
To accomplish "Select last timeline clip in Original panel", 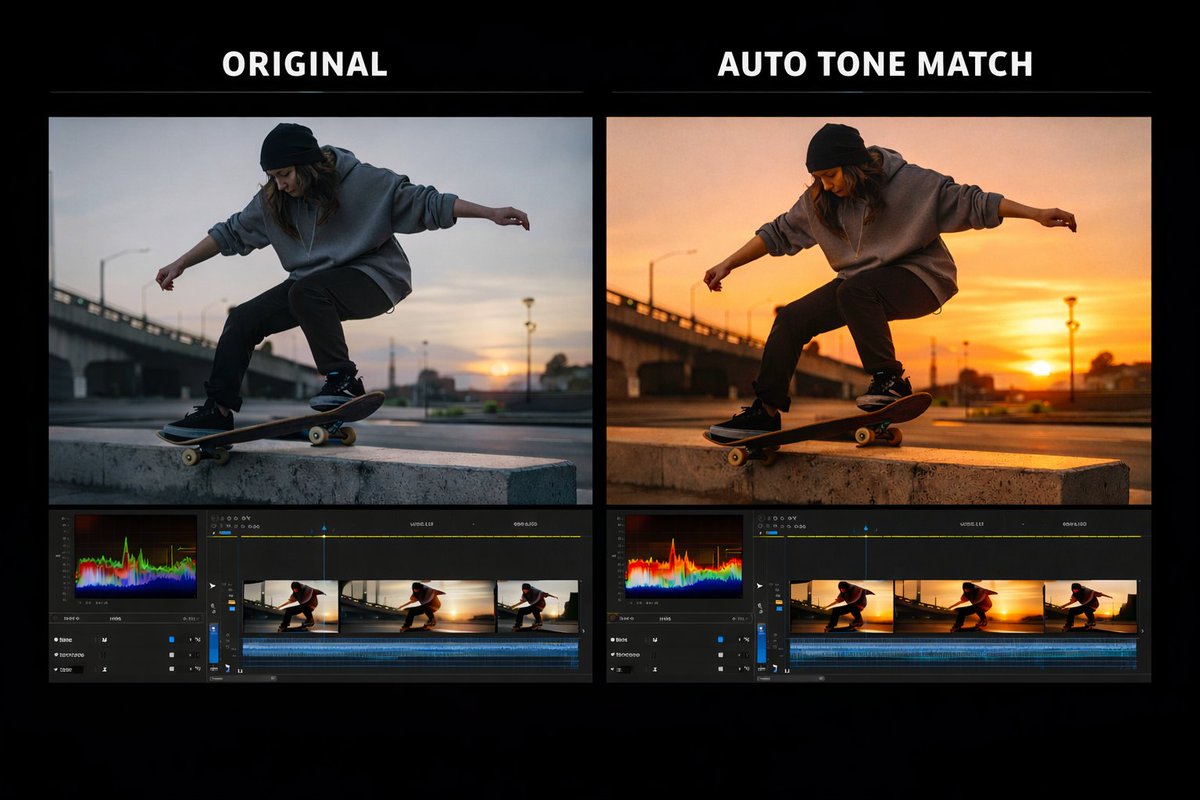I will click(538, 606).
